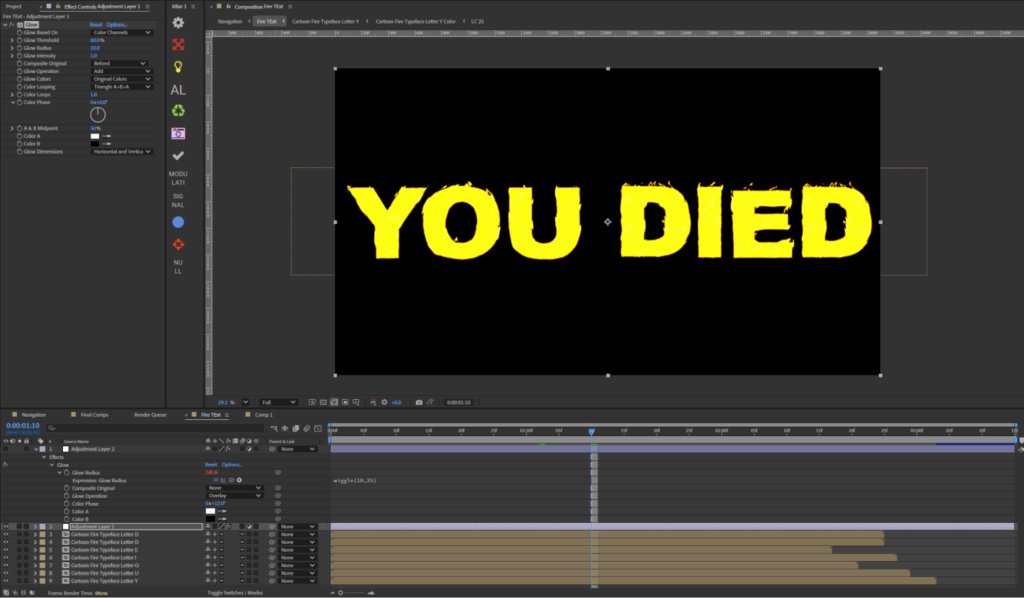Open Color B swatch in Effect Controls
Viewport: 1024px width, 598px height.
click(x=95, y=144)
